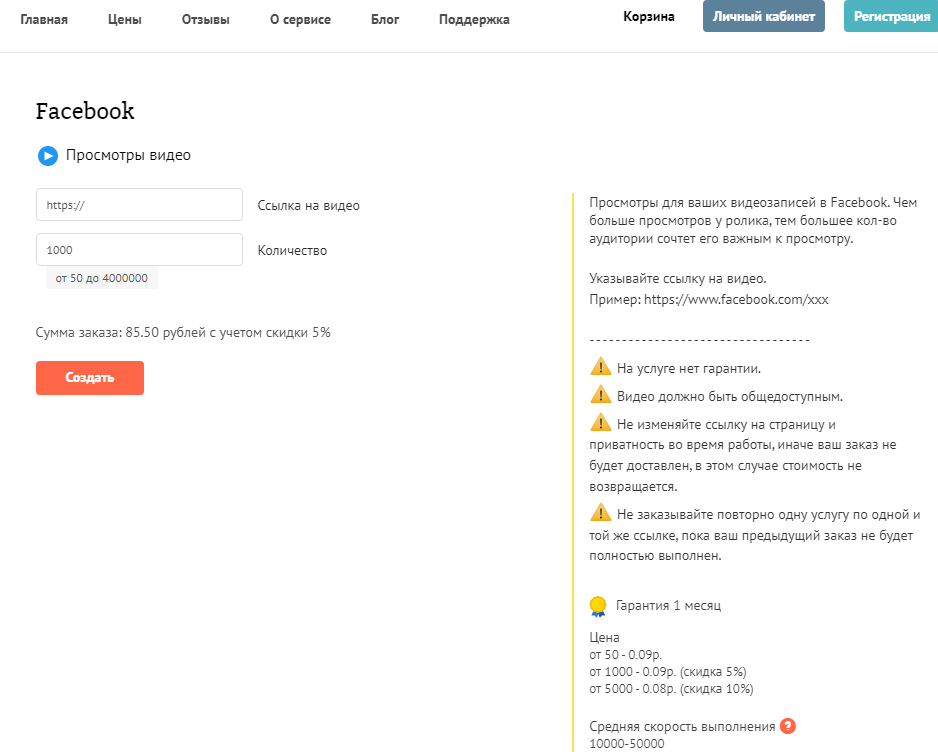This screenshot has width=938, height=756.
Task: Click the Ссылка на видео label
Action: [309, 205]
